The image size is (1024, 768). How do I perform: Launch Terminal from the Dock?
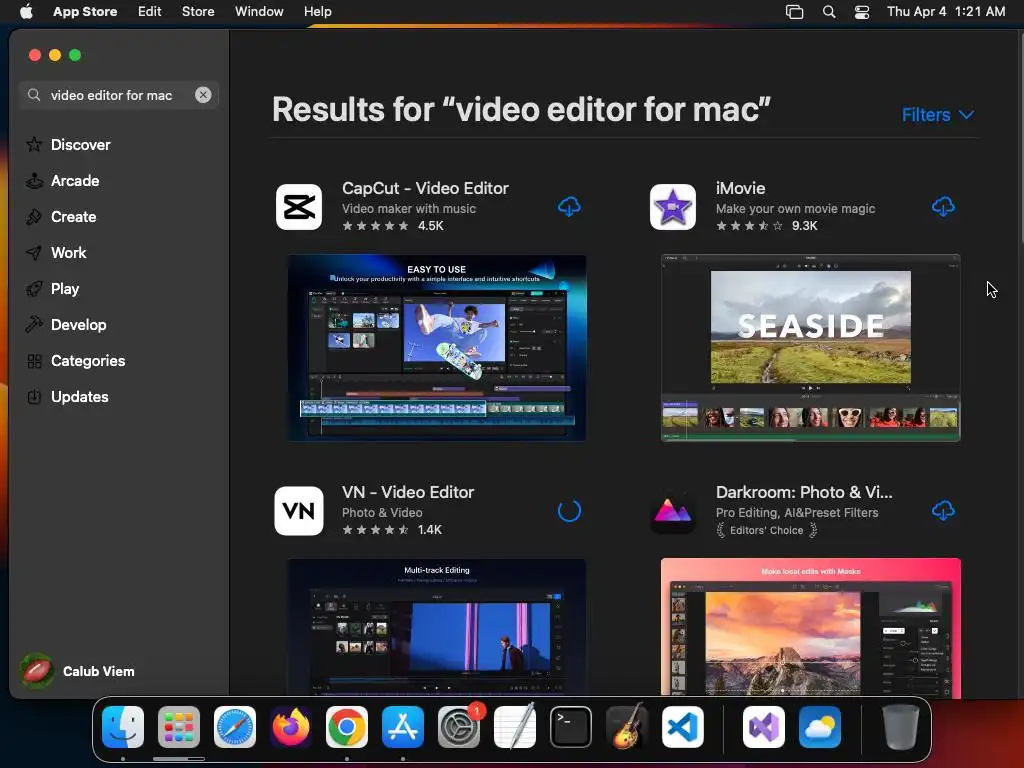pyautogui.click(x=571, y=726)
